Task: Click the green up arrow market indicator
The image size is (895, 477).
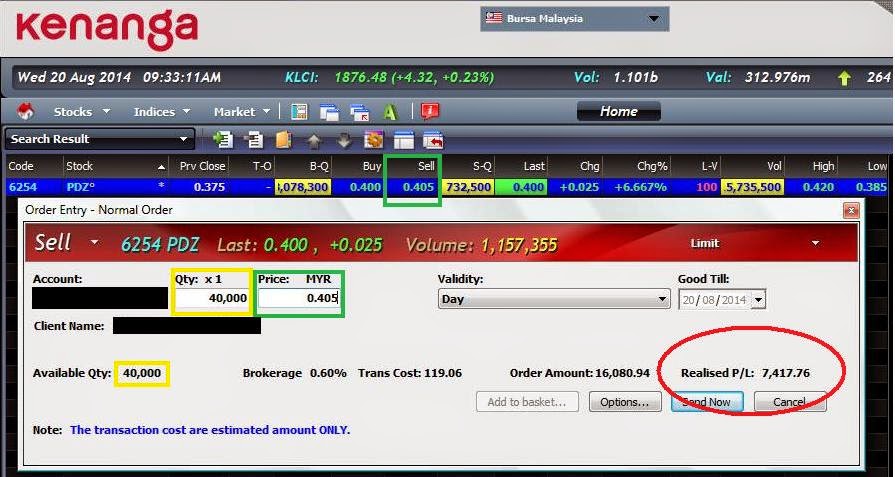Action: coord(844,78)
